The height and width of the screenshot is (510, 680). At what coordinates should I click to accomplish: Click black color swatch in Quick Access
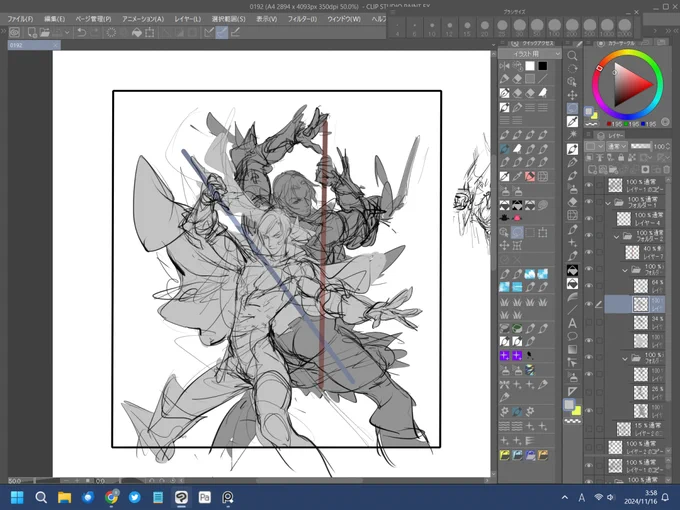coord(543,66)
